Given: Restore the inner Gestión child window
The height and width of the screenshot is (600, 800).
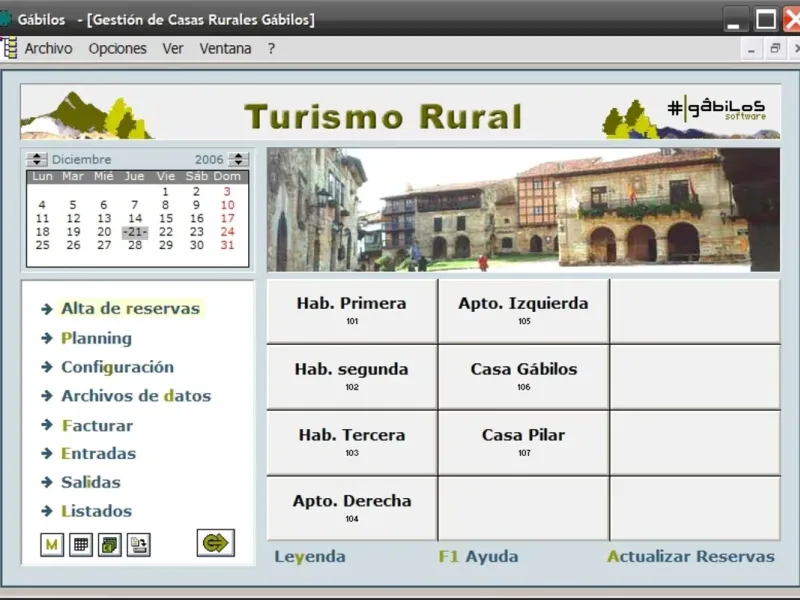Looking at the screenshot, I should point(775,49).
